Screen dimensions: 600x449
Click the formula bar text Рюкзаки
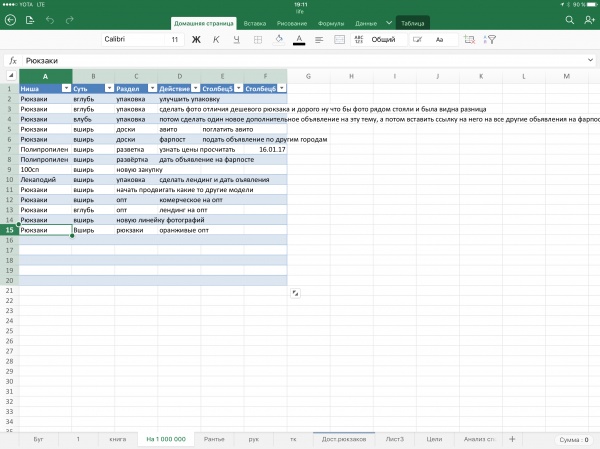coord(42,60)
